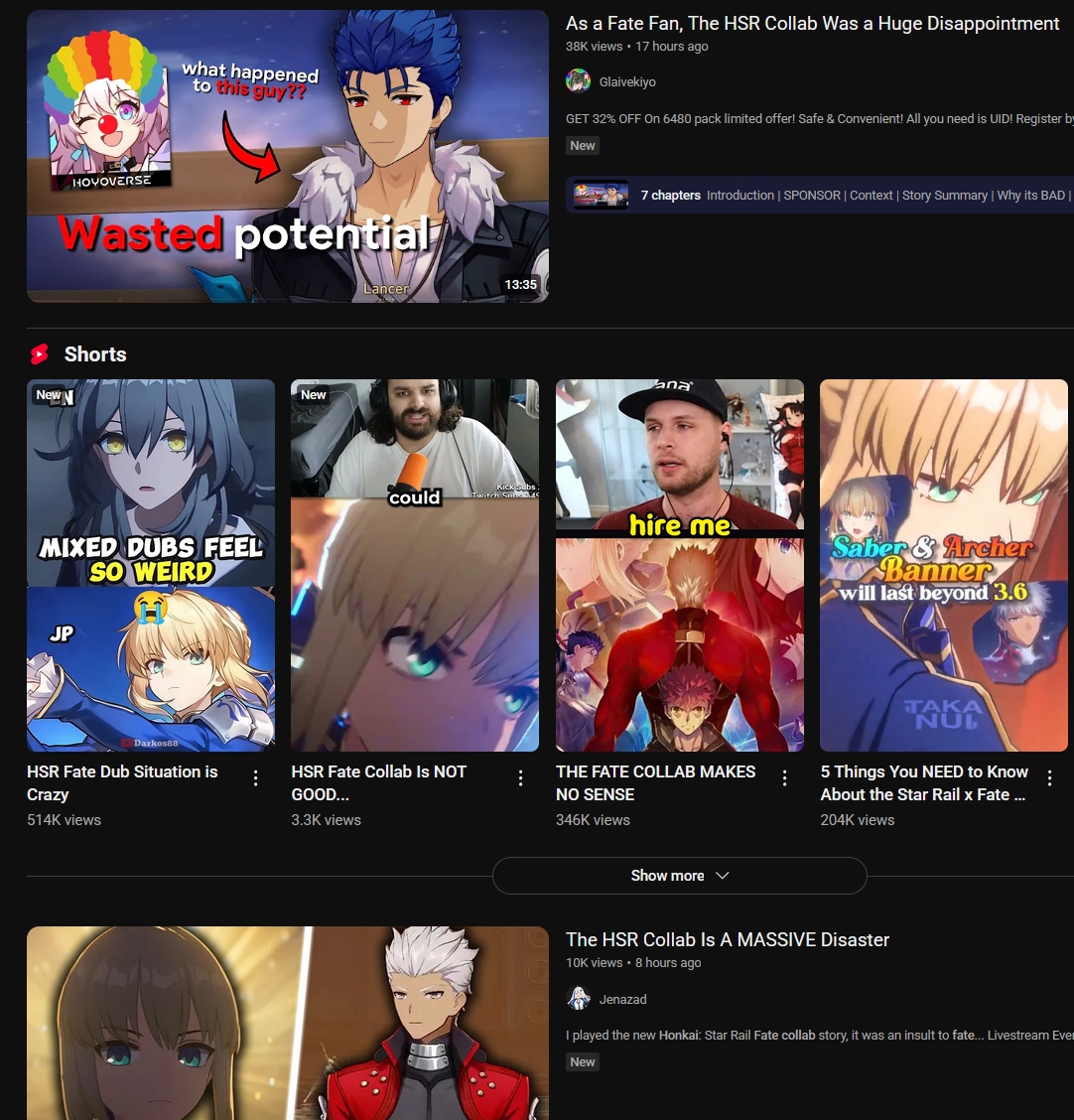Open the Saber & Archer Banner short thumbnail
Image resolution: width=1074 pixels, height=1120 pixels.
(943, 565)
